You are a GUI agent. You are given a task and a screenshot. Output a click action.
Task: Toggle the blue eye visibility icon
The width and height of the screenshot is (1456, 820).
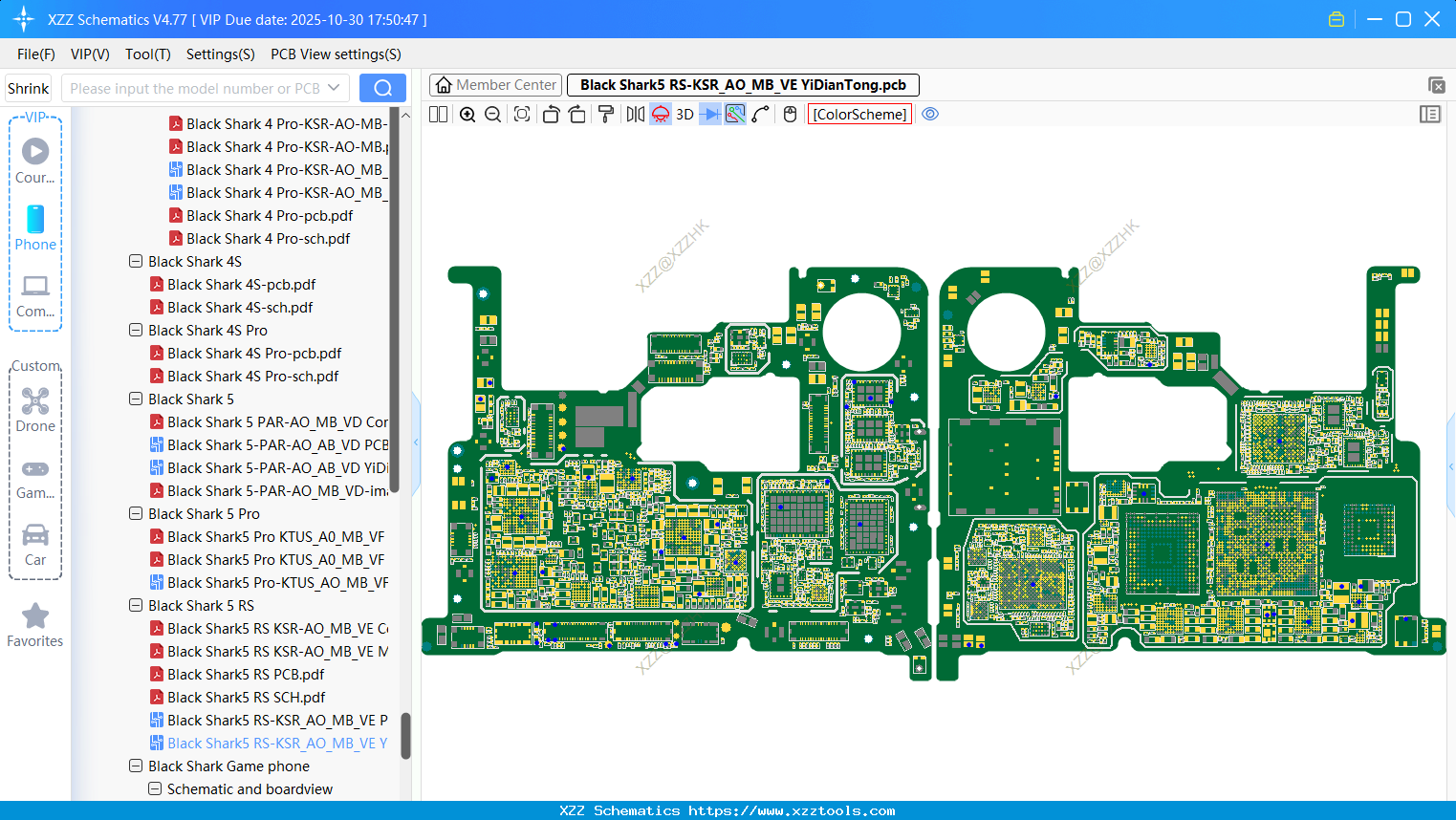pos(930,114)
